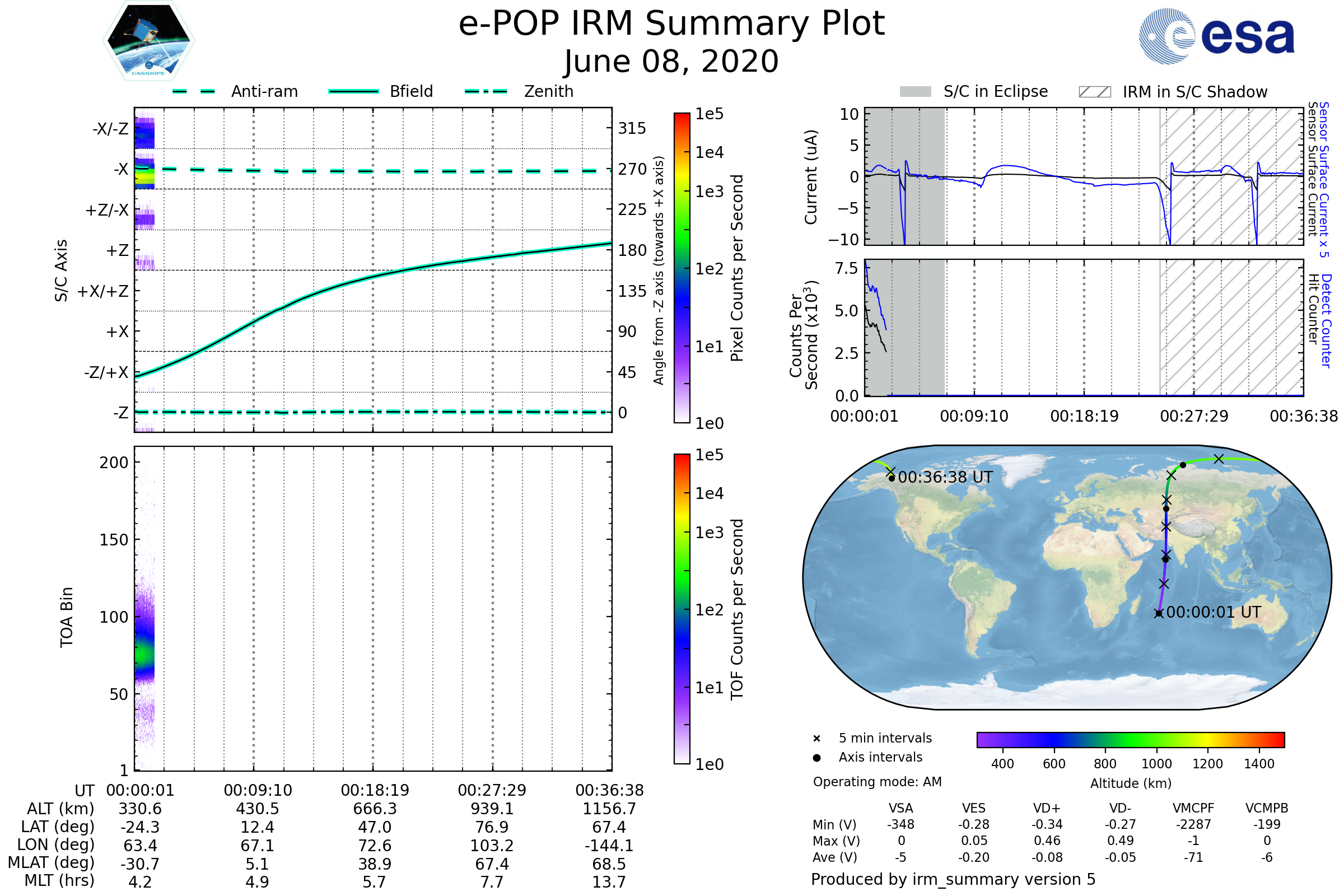Viewport: 1344px width, 896px height.
Task: Click the Bfield solid line legend marker
Action: coord(353,91)
